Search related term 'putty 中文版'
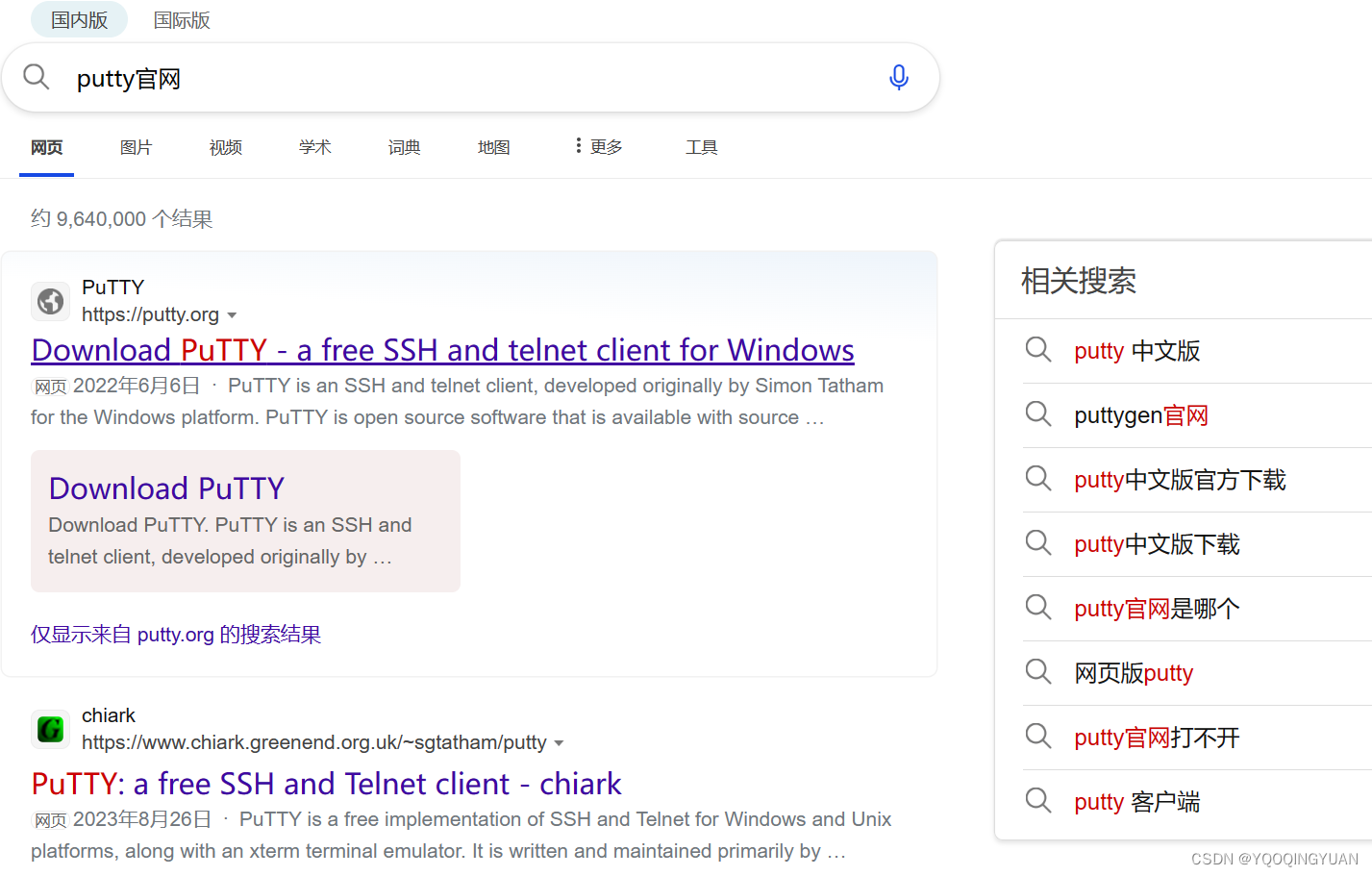Image resolution: width=1372 pixels, height=876 pixels. point(1137,351)
